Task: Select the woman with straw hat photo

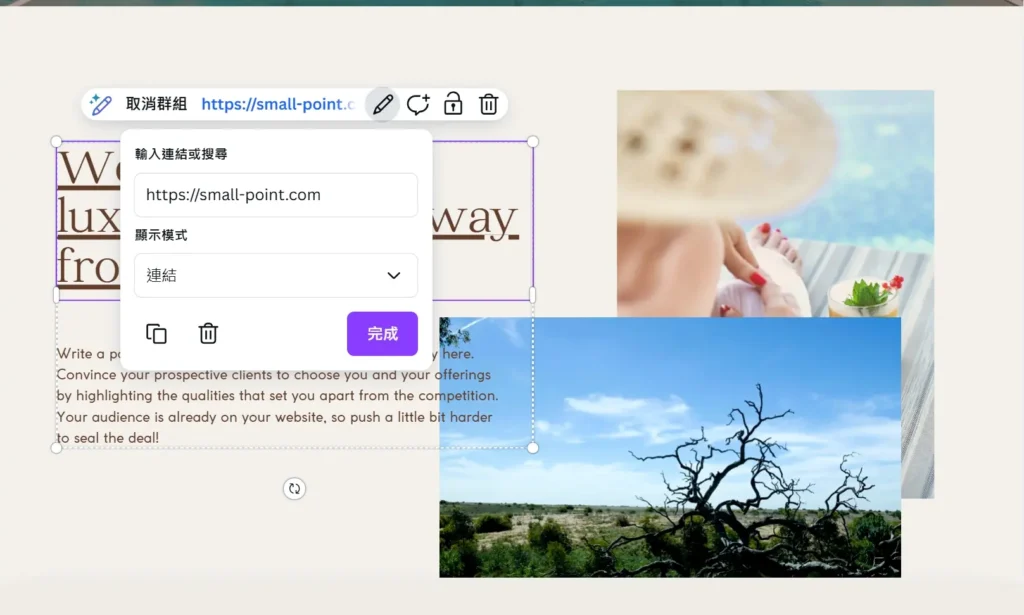Action: [x=775, y=200]
